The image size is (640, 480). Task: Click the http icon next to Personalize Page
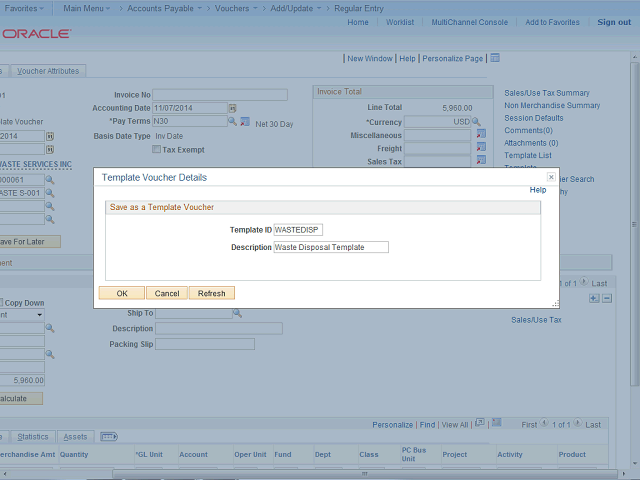click(x=495, y=58)
